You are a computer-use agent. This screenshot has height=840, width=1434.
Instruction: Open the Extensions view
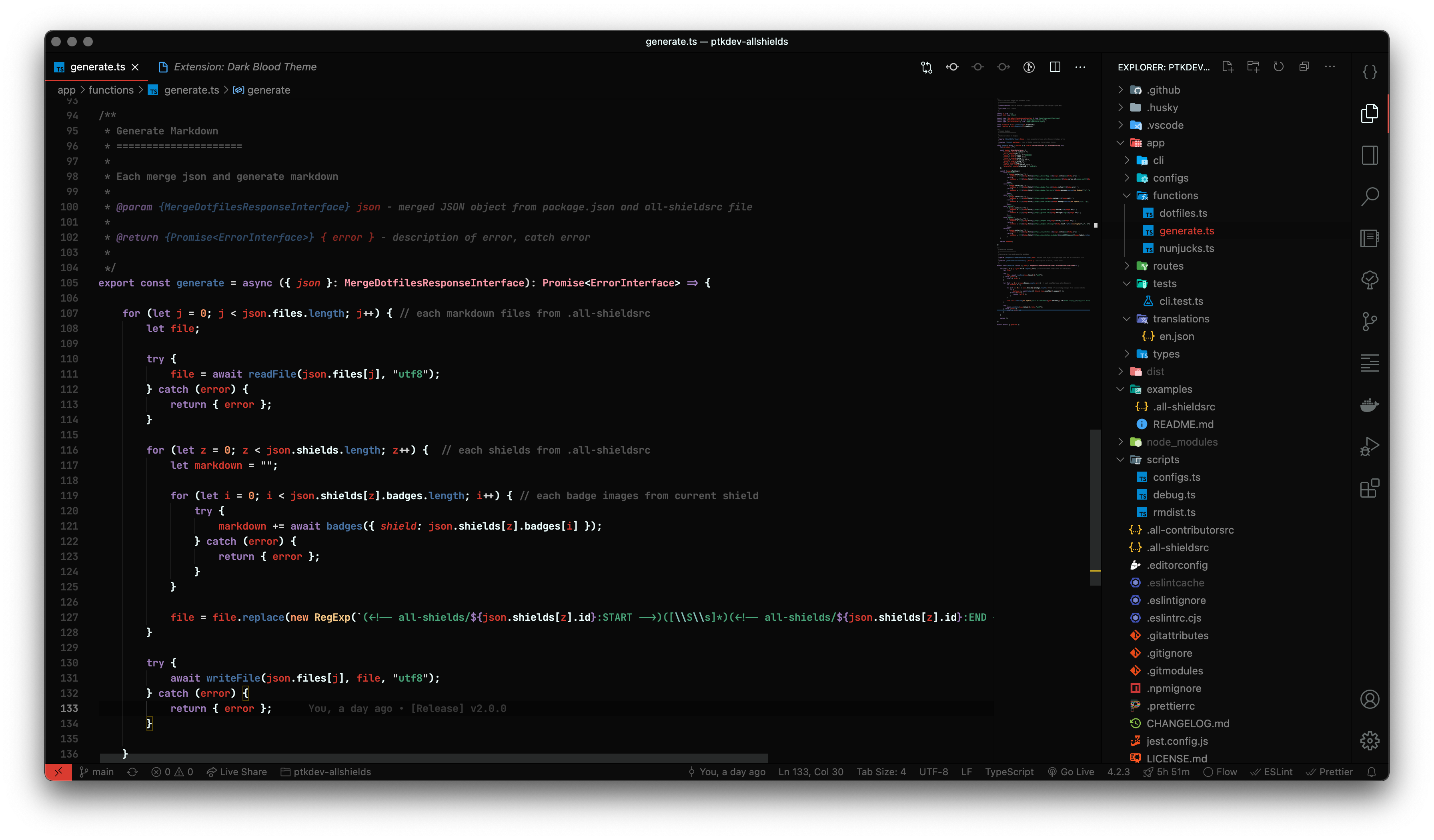point(1369,488)
